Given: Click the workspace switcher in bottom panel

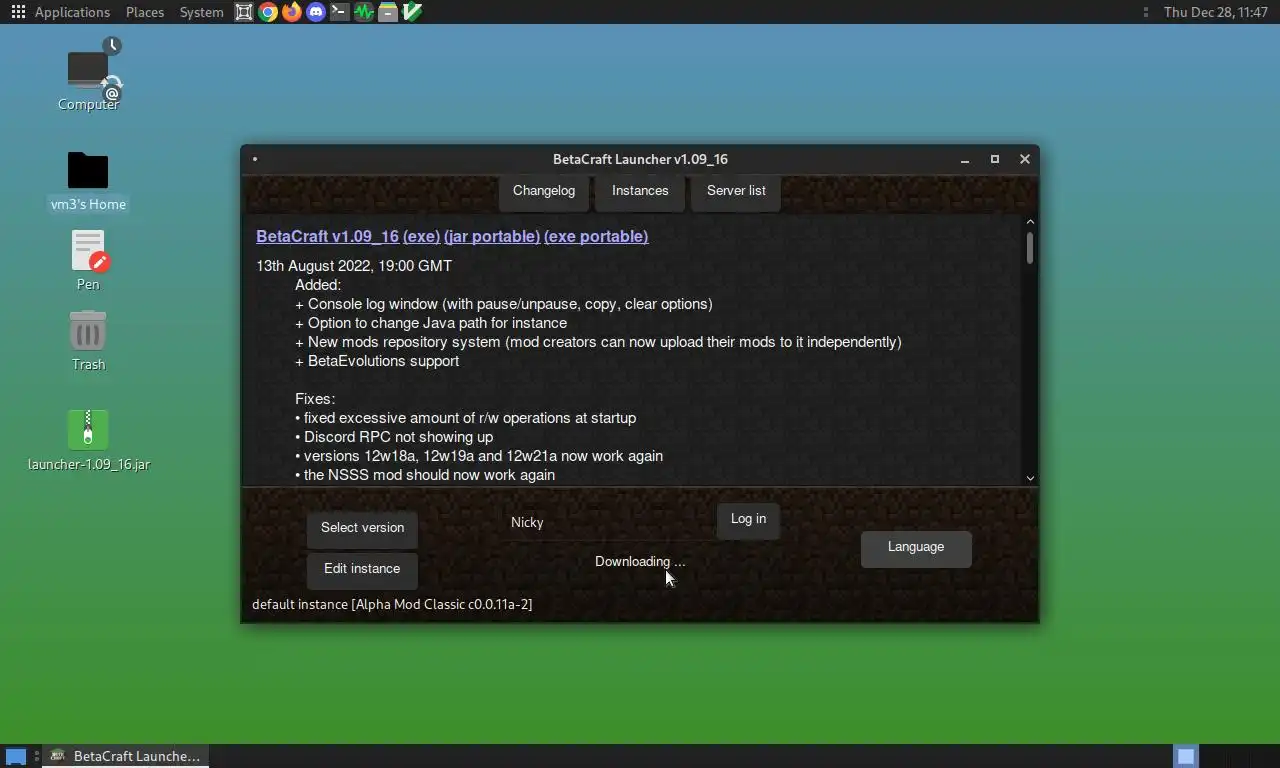Looking at the screenshot, I should [1185, 756].
